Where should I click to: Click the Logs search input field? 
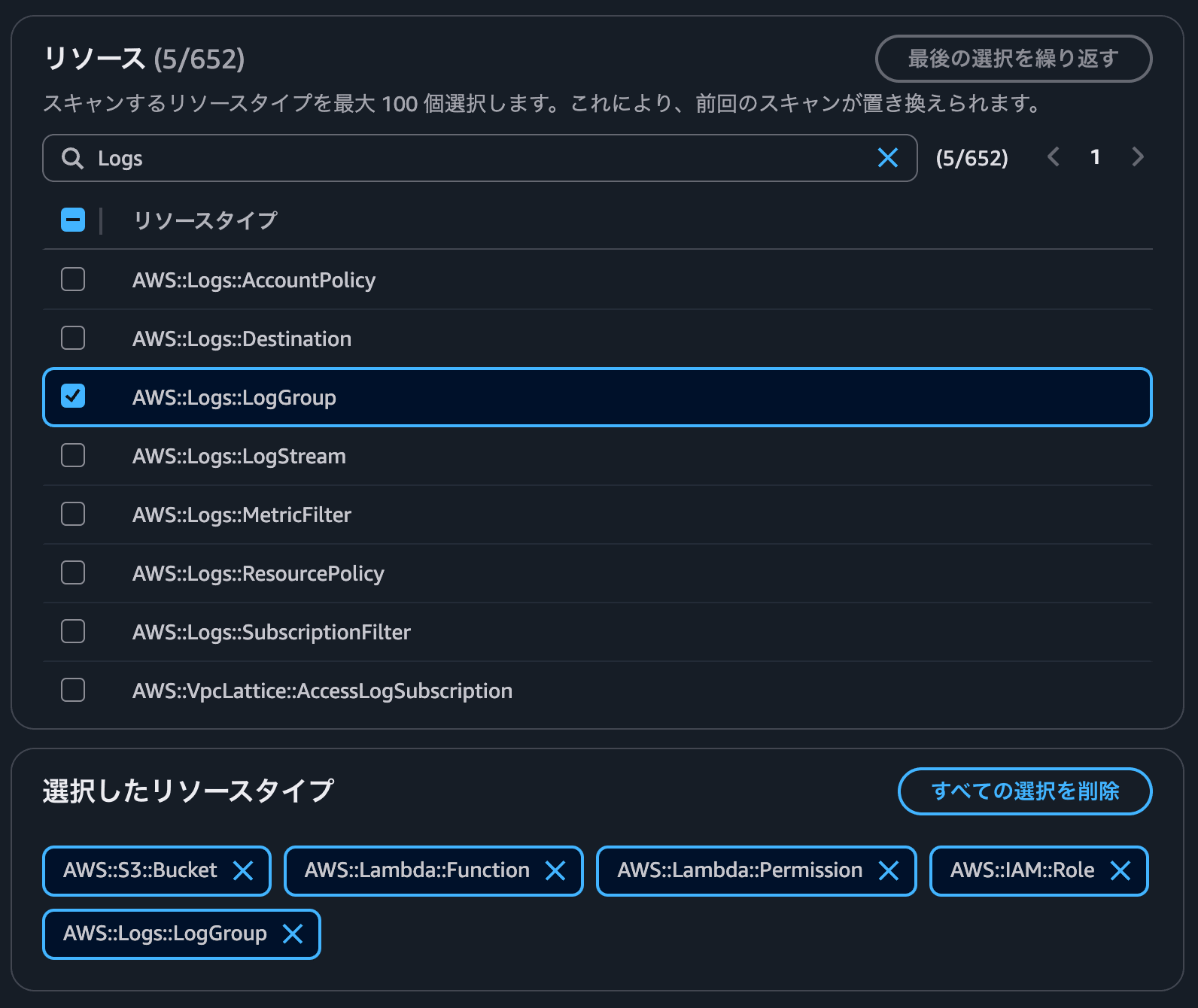(480, 158)
